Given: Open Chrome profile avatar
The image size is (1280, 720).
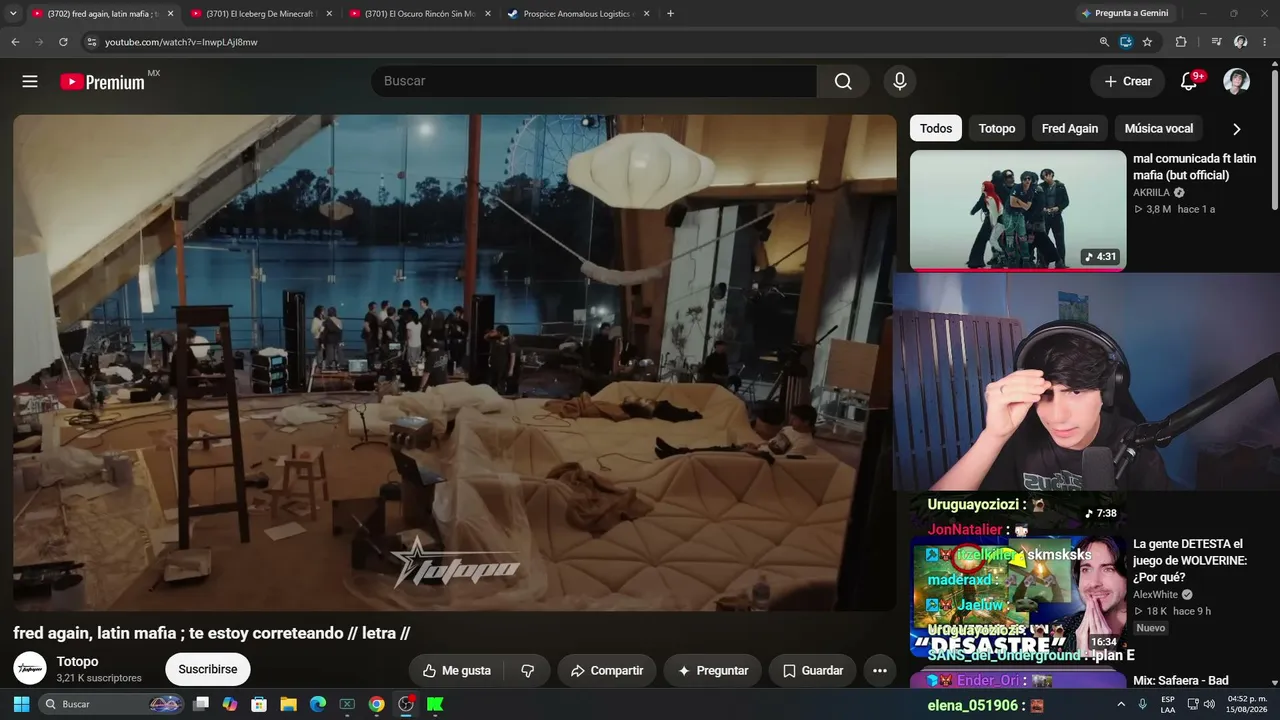Looking at the screenshot, I should (x=1241, y=42).
